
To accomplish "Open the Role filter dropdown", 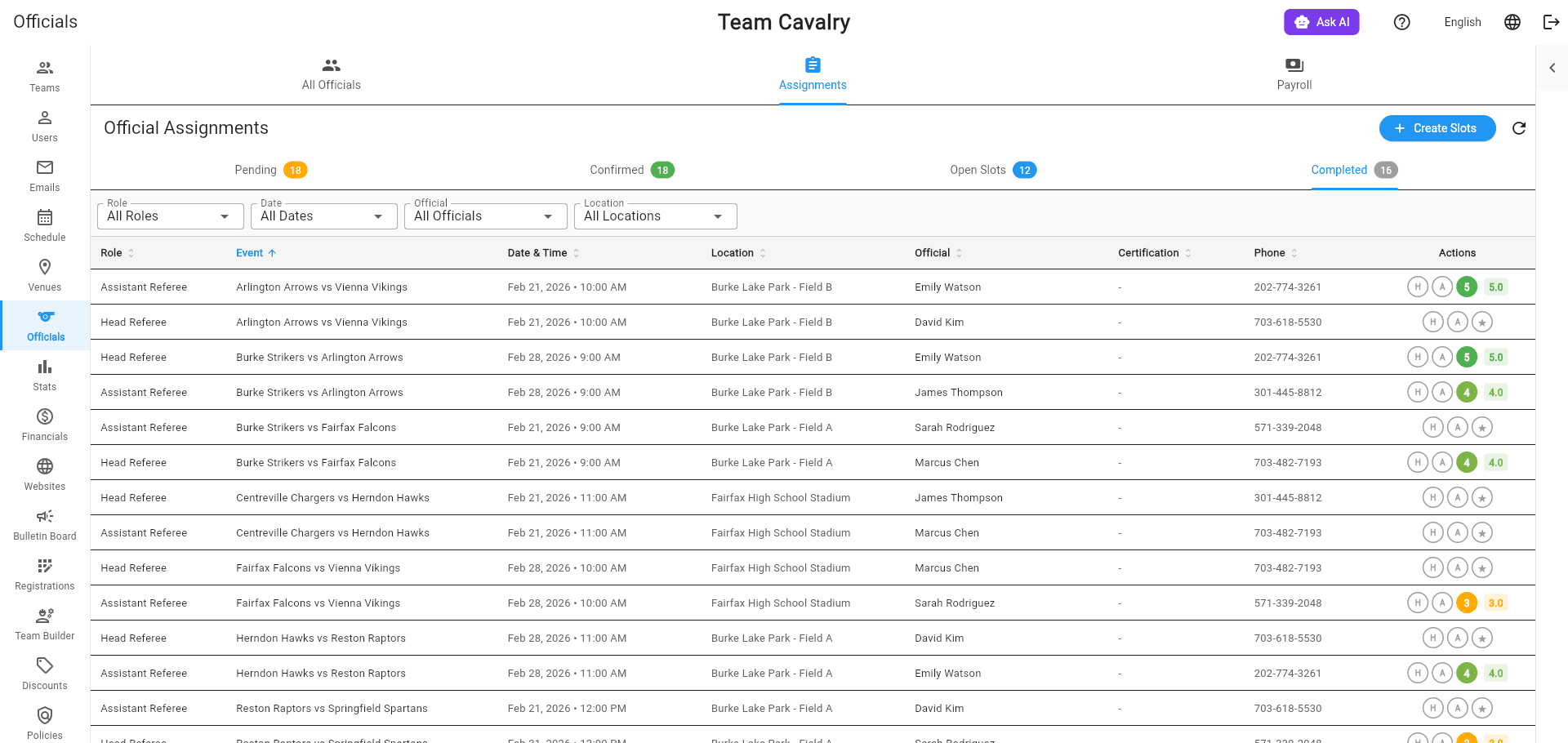I will coord(170,216).
